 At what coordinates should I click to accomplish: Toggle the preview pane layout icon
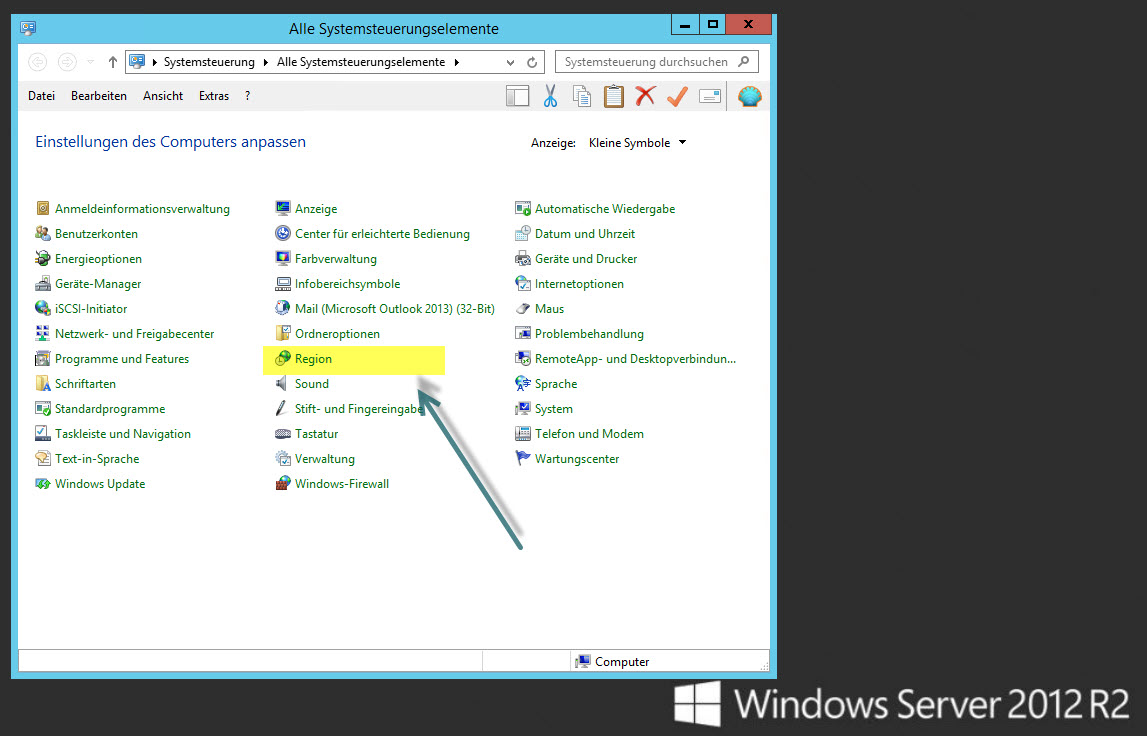click(517, 96)
